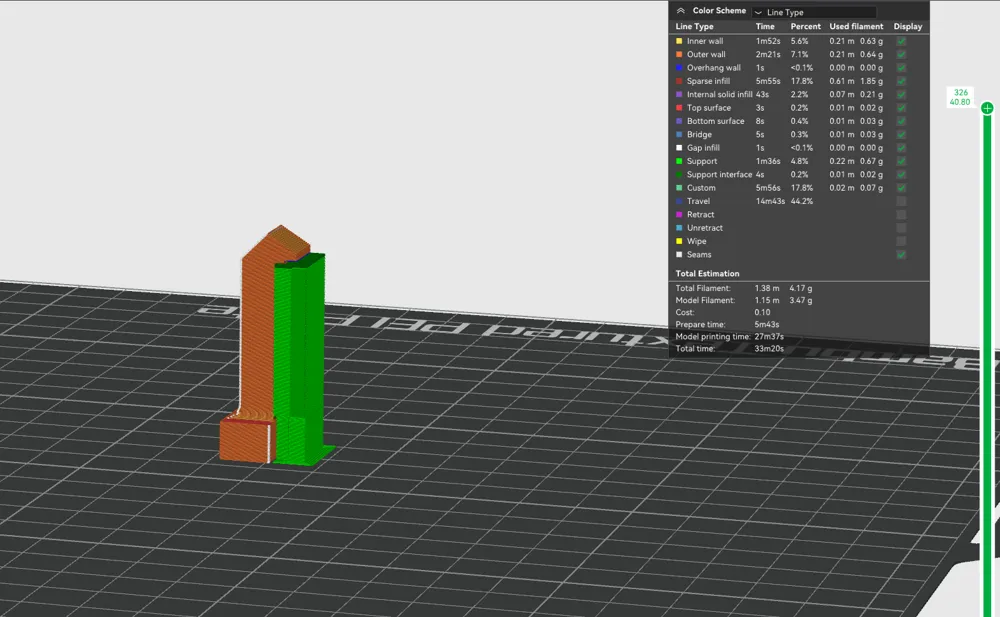Viewport: 1000px width, 617px height.
Task: Click the green vertical layer slider track
Action: pos(987,364)
